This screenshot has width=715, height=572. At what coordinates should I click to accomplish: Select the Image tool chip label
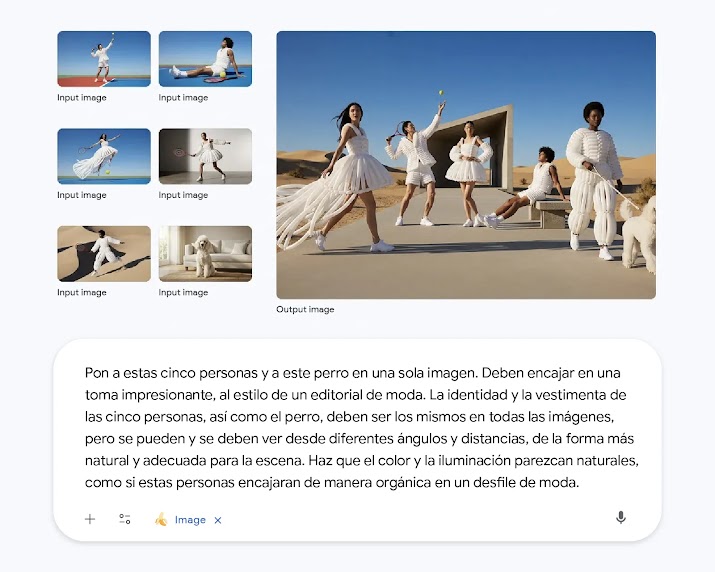pyautogui.click(x=190, y=520)
